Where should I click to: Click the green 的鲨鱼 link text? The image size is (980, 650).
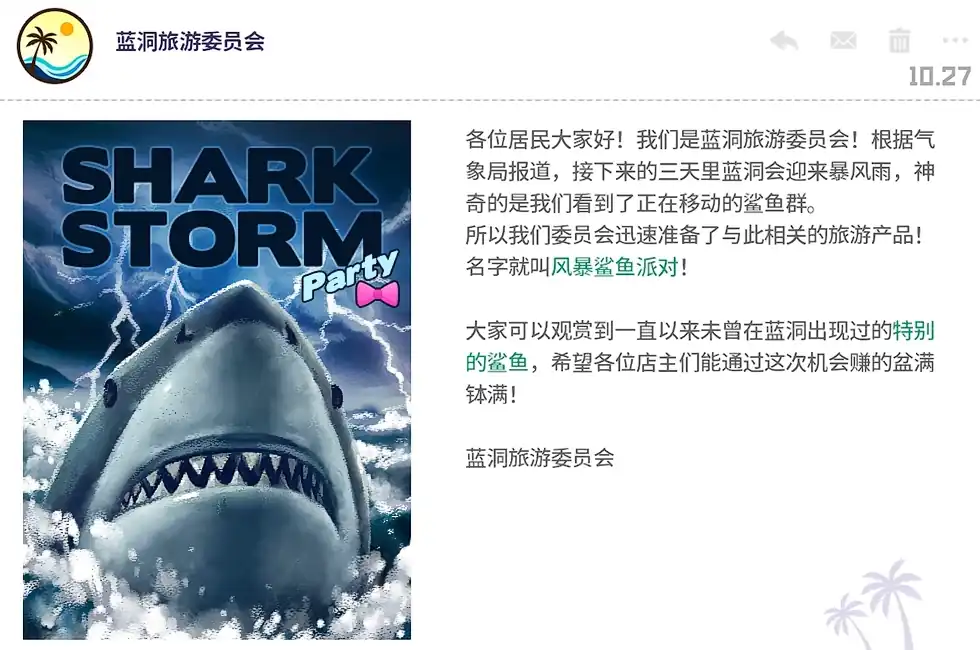click(497, 362)
